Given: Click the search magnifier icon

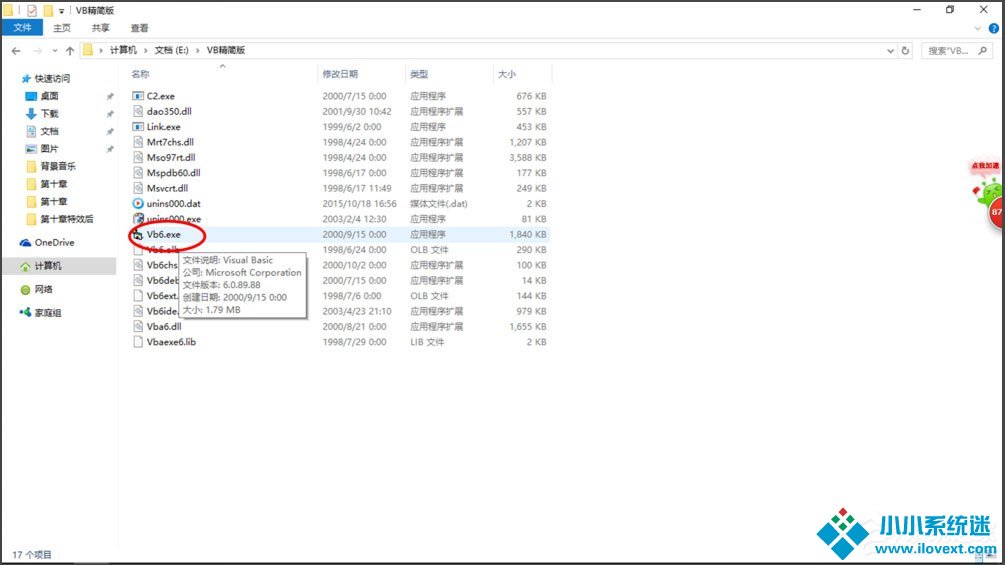Looking at the screenshot, I should click(x=983, y=51).
